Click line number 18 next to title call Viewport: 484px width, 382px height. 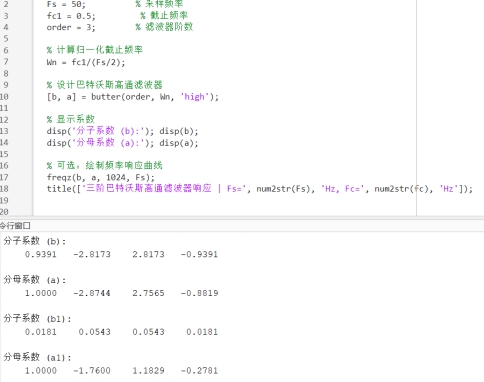coord(4,189)
